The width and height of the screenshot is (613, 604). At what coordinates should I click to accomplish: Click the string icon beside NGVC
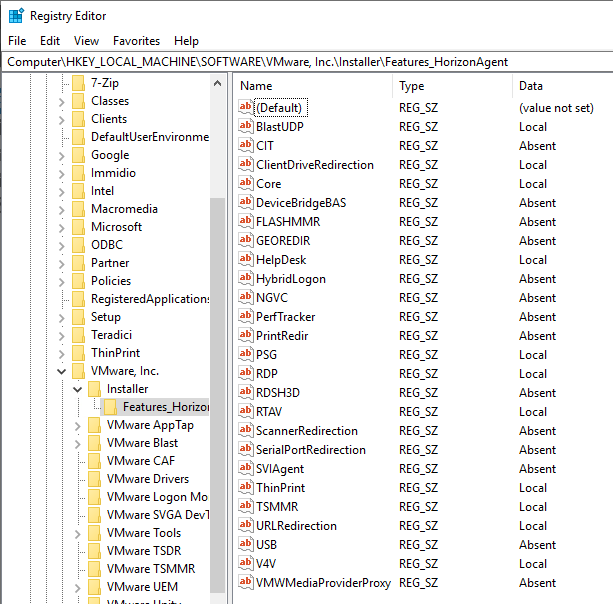[246, 297]
